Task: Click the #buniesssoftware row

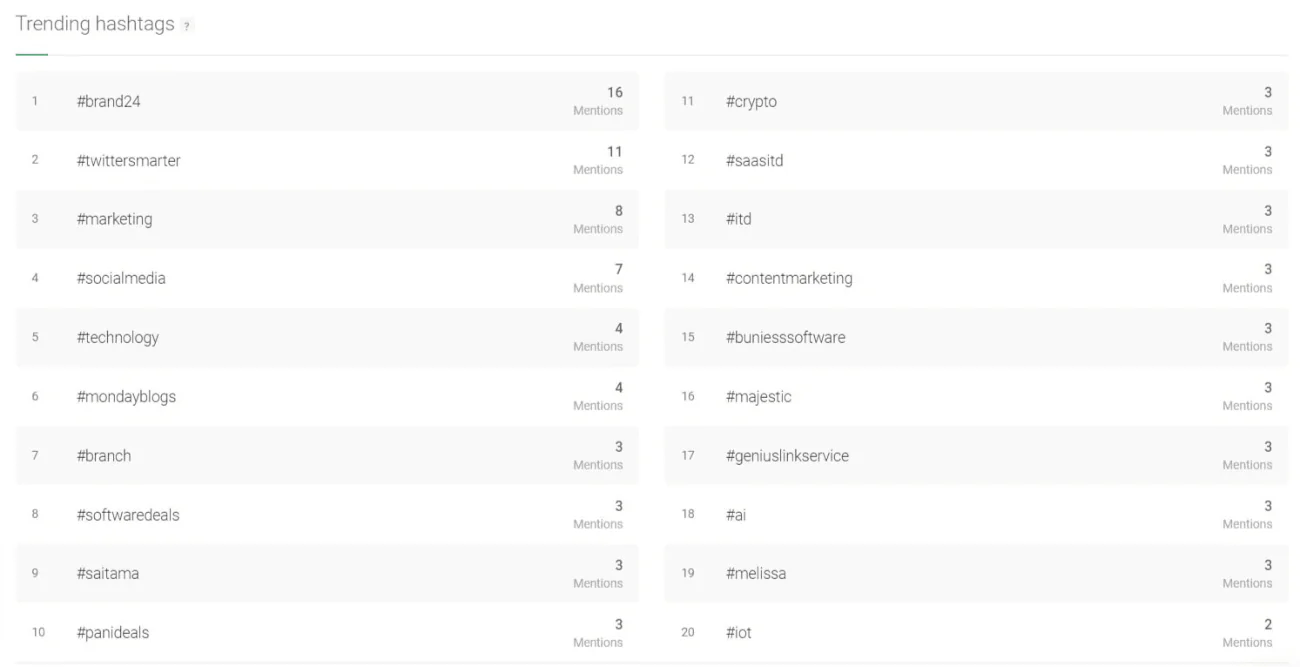Action: coord(782,337)
